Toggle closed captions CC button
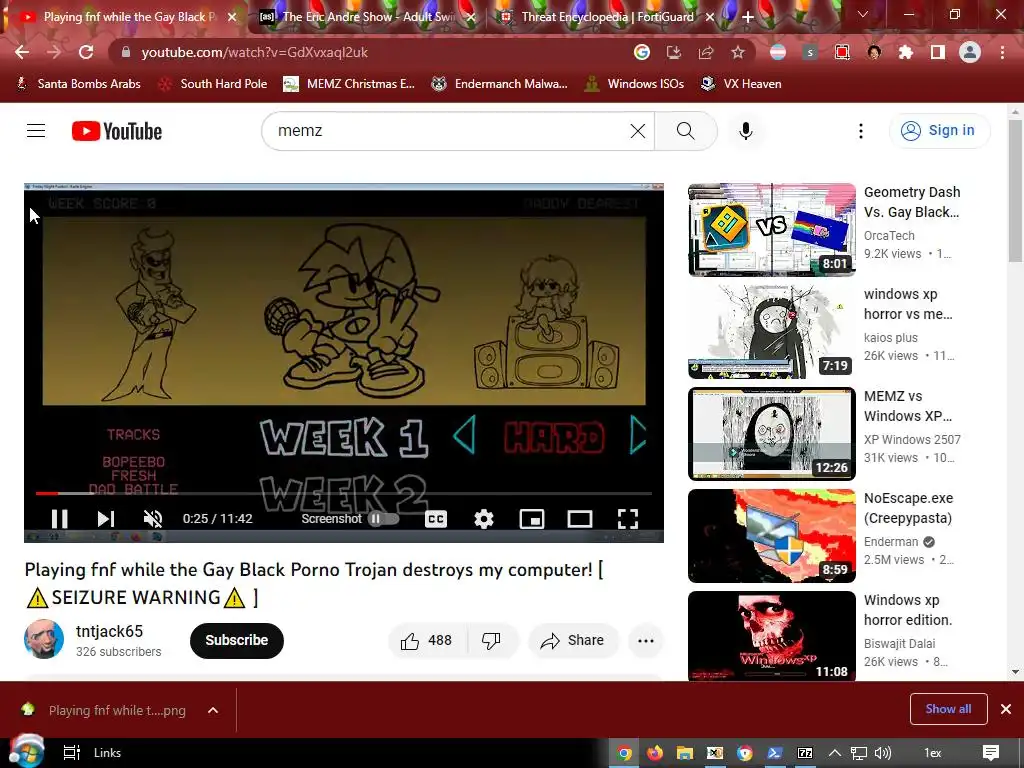Viewport: 1024px width, 768px height. (x=436, y=519)
